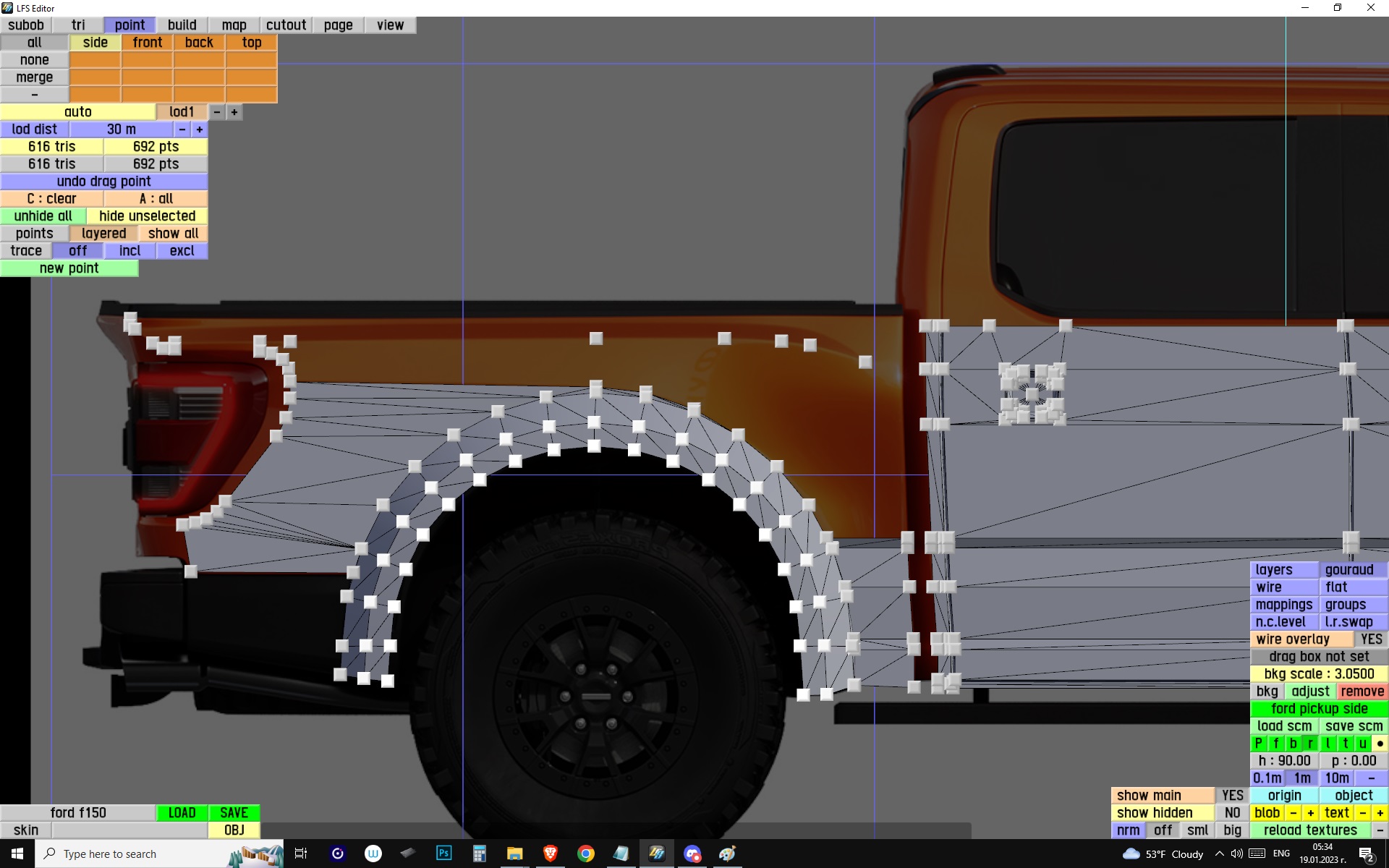1389x868 pixels.
Task: Toggle wire overlay YES value
Action: click(1370, 639)
